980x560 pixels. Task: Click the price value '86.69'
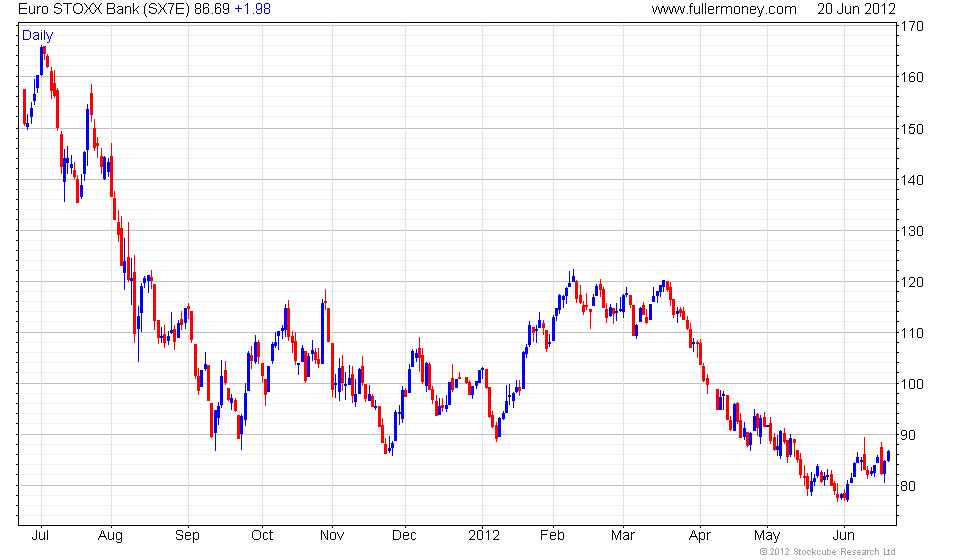(212, 9)
